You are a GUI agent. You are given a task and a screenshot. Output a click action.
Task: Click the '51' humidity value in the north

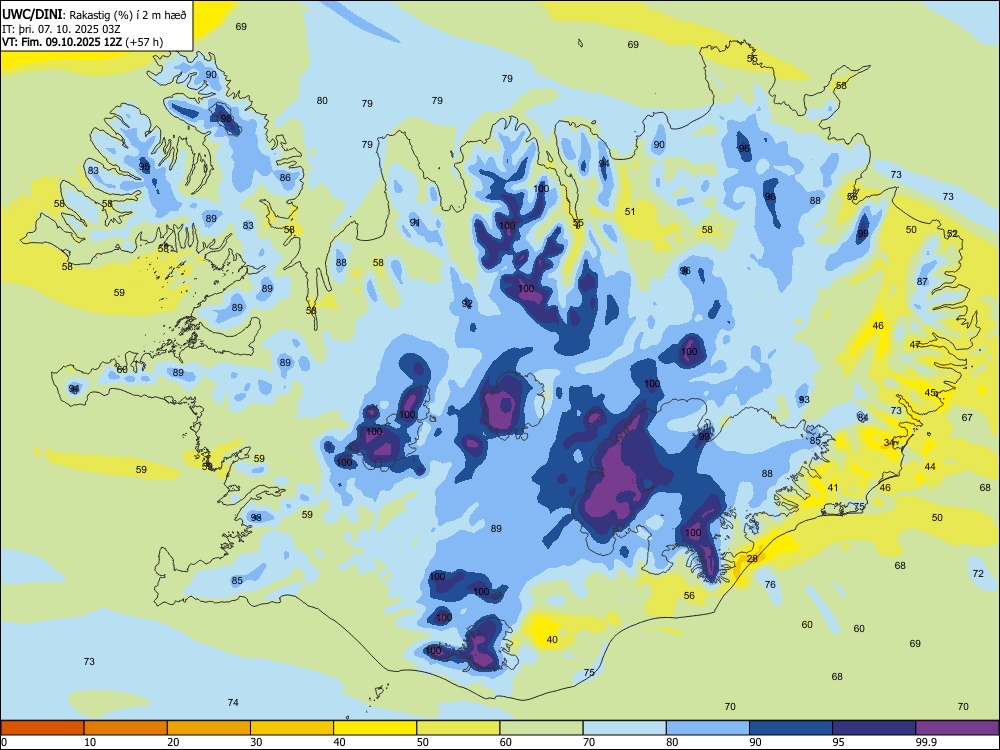[630, 212]
